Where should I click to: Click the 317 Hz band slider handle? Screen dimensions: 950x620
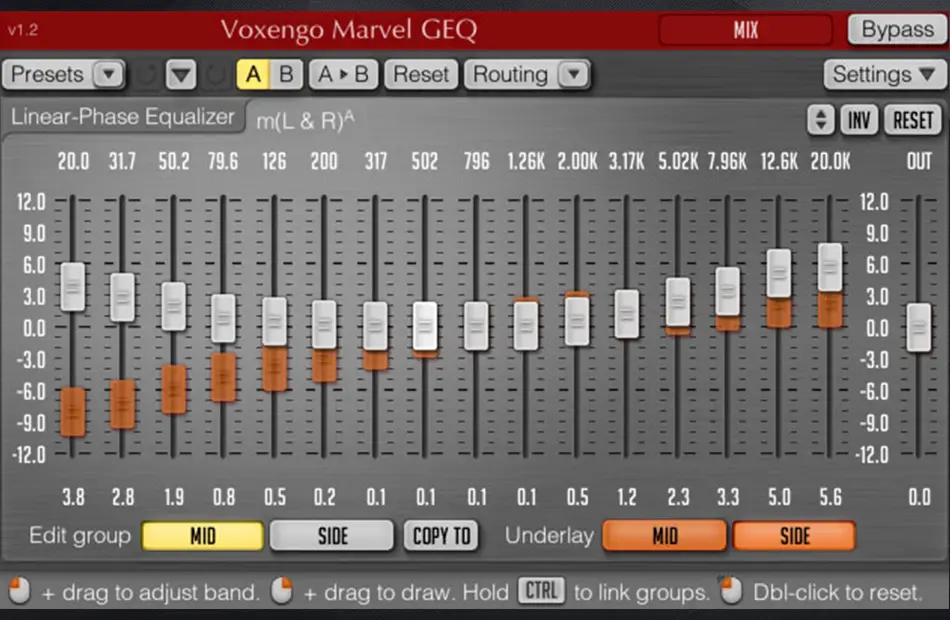[376, 325]
